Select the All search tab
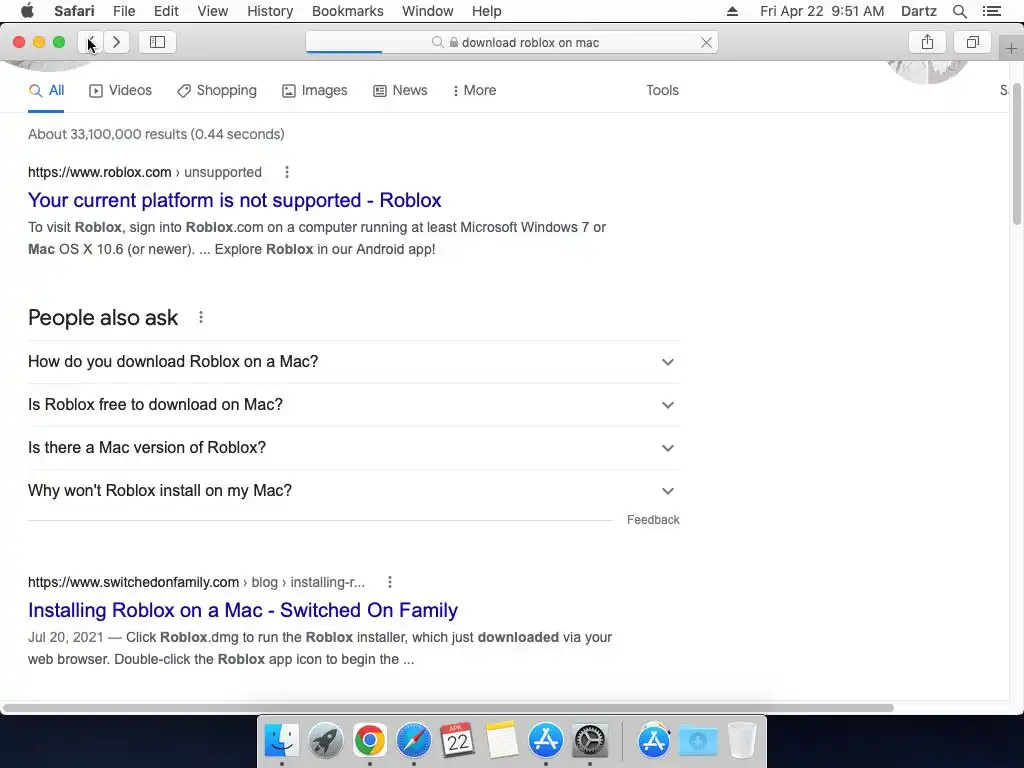The image size is (1024, 768). pyautogui.click(x=46, y=91)
